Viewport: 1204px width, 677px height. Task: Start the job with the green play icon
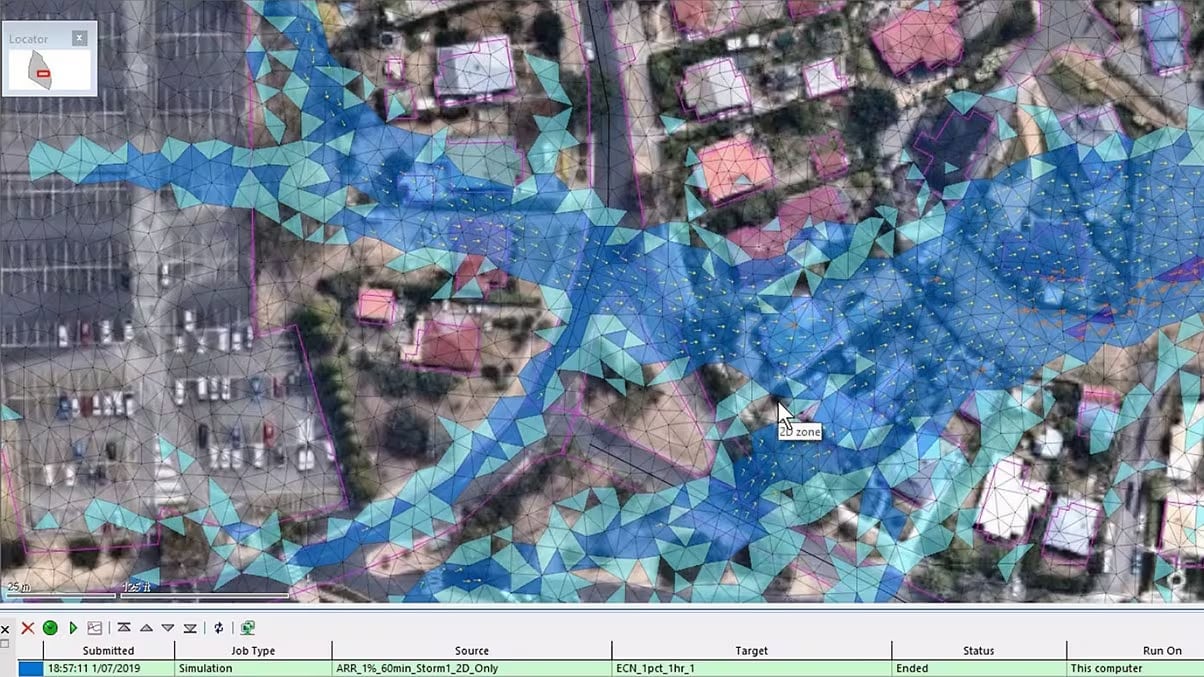tap(73, 628)
